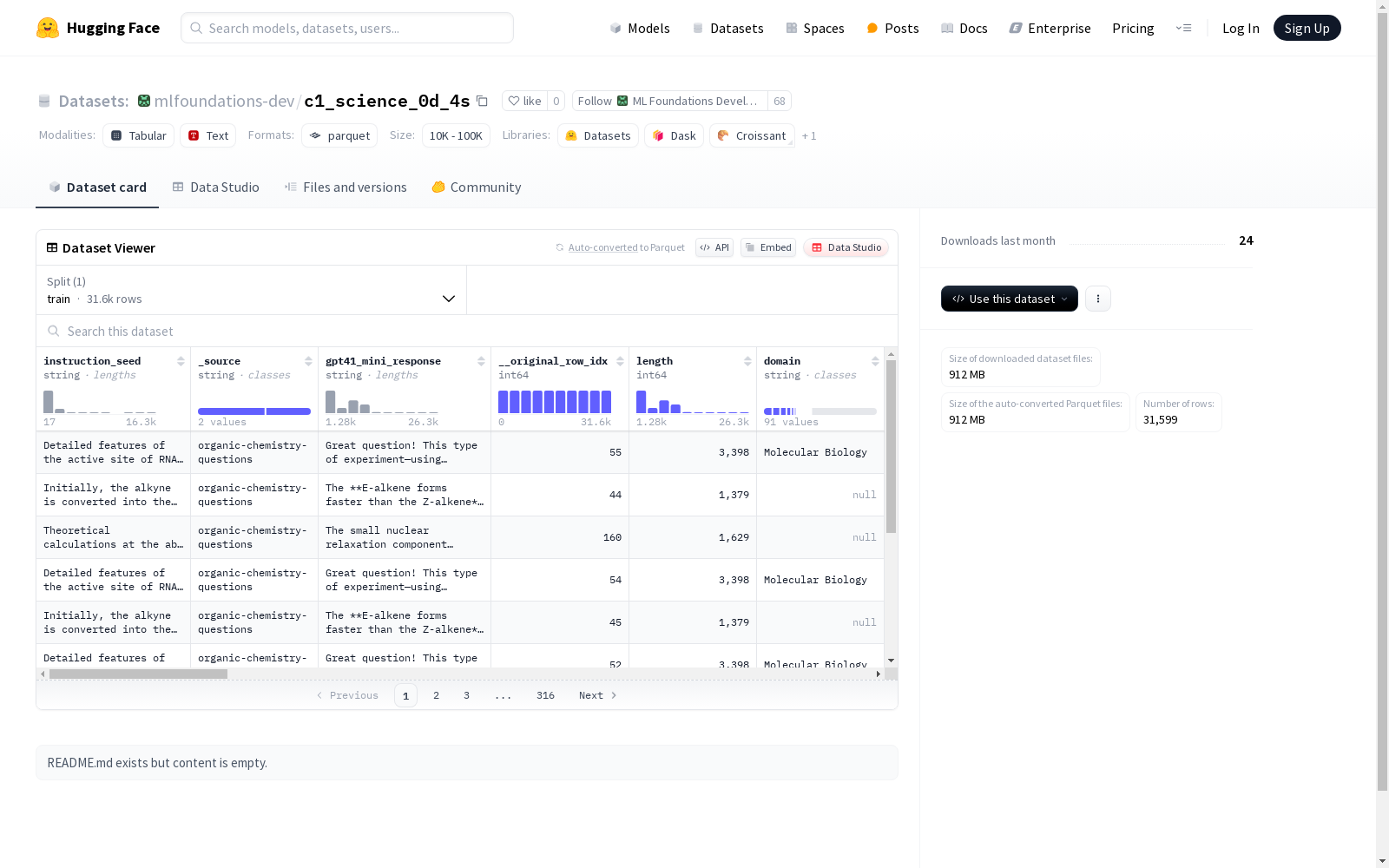Click the Text modality tag

[x=208, y=135]
